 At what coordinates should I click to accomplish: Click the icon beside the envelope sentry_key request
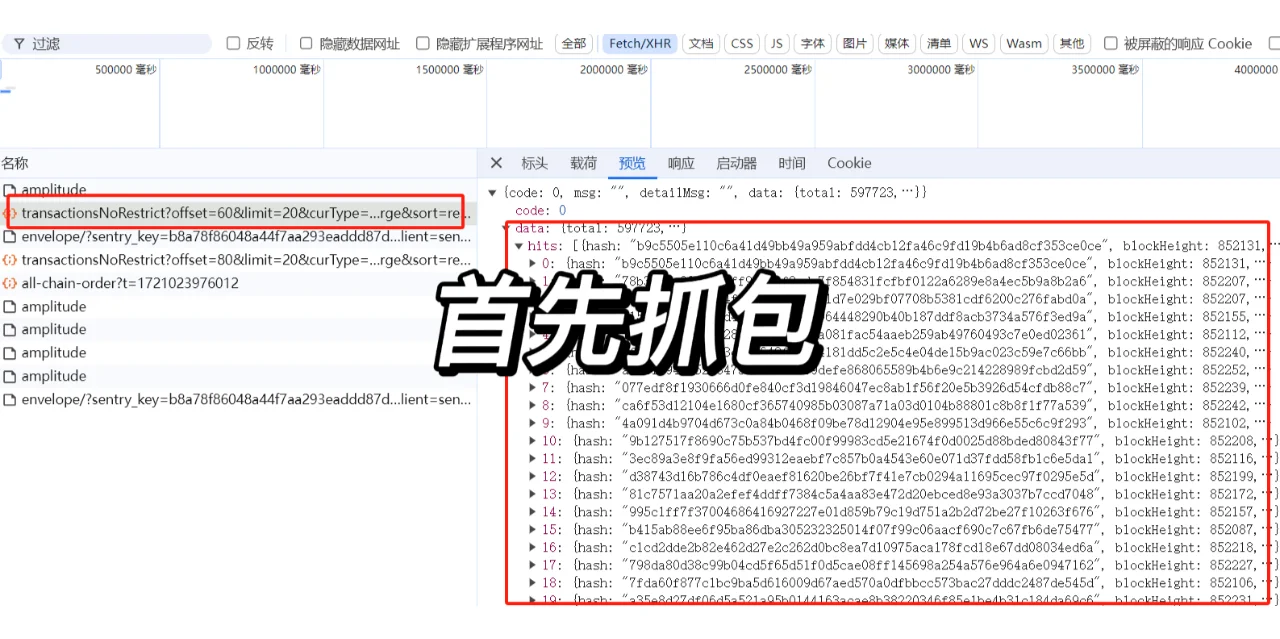11,236
